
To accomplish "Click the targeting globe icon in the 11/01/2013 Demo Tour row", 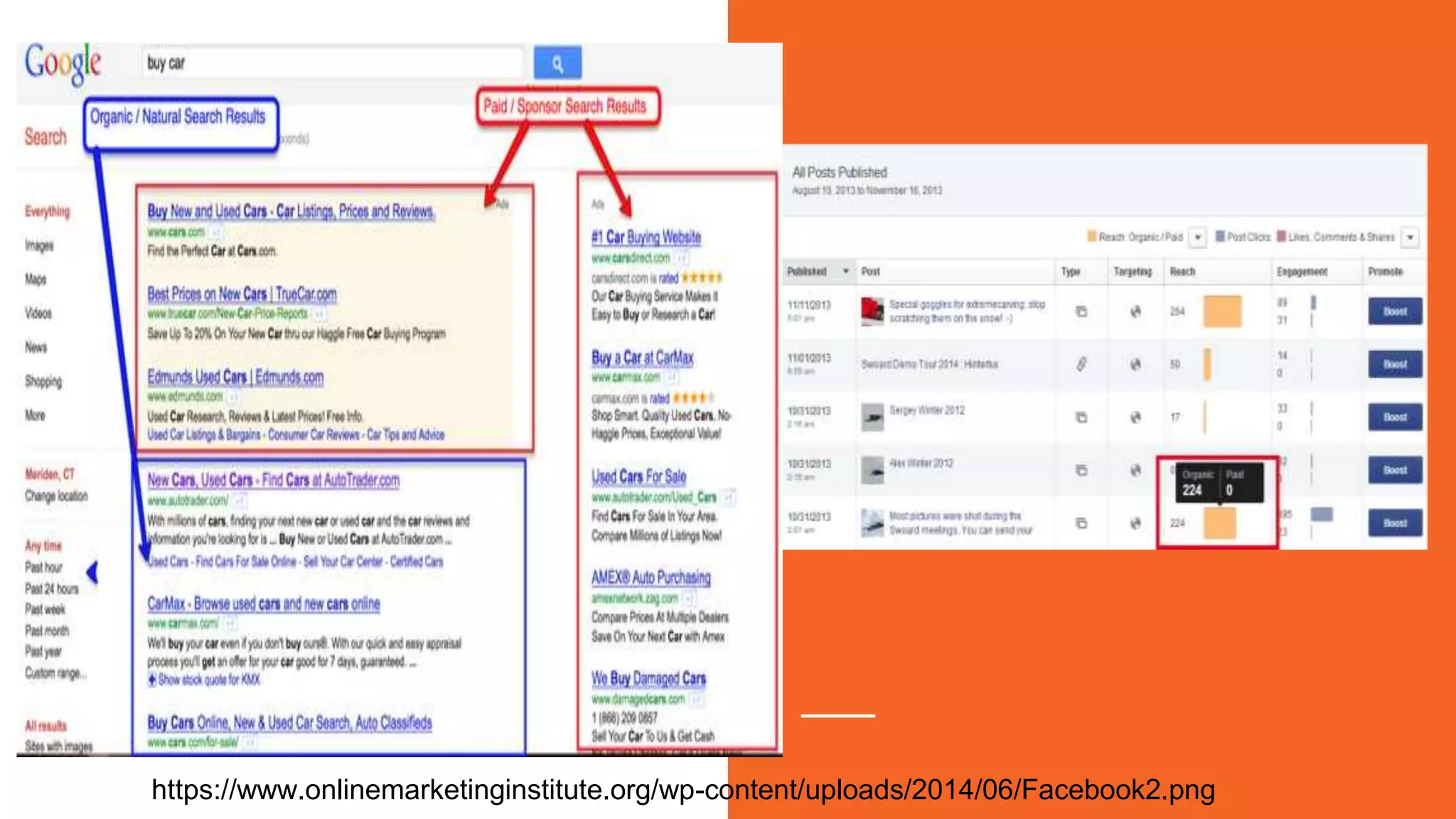I will (x=1135, y=364).
